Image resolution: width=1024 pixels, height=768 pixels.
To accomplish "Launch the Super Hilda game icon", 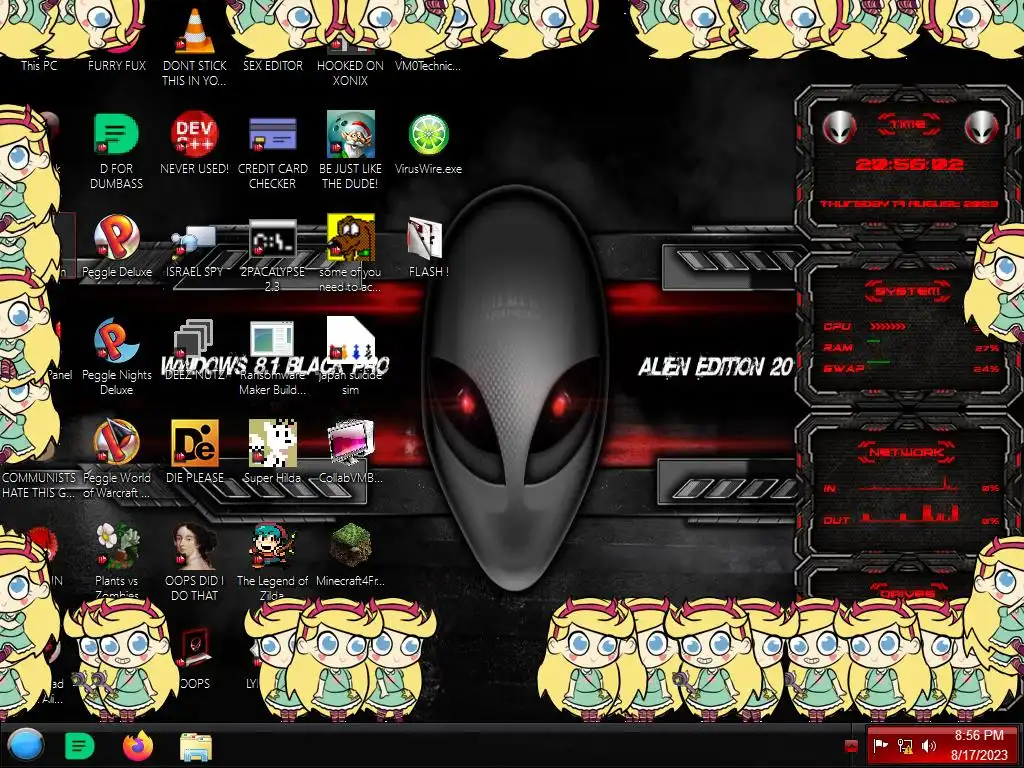I will 272,442.
